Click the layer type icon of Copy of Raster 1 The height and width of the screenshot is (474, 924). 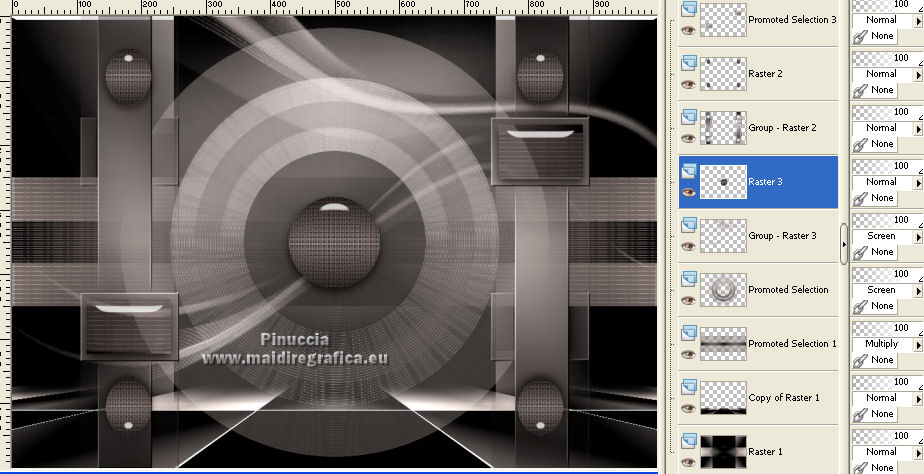pos(688,387)
